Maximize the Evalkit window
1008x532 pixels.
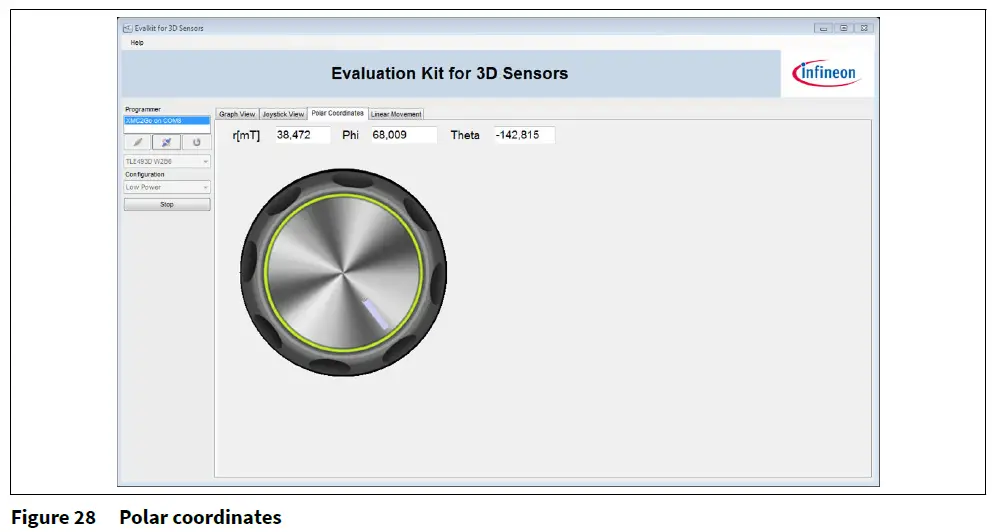point(843,28)
